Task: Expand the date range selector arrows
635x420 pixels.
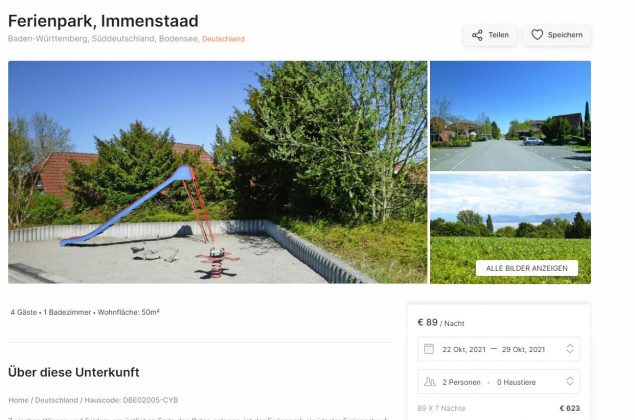Action: (x=570, y=349)
